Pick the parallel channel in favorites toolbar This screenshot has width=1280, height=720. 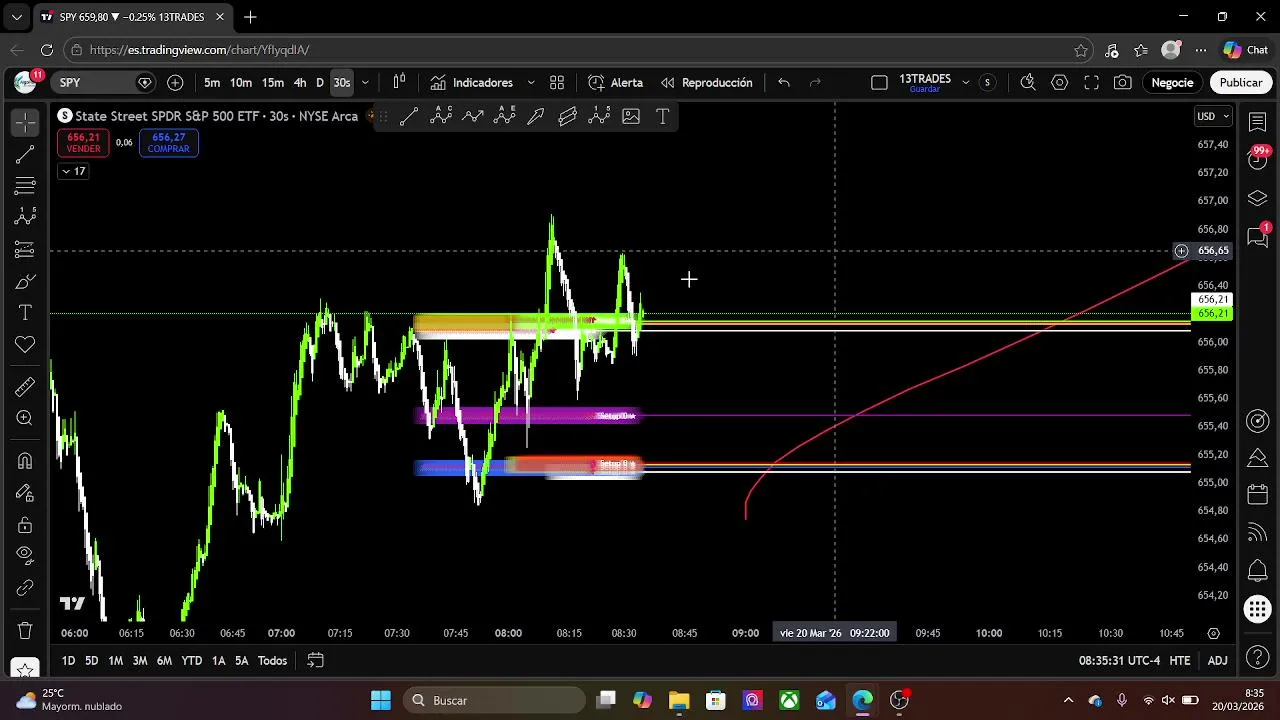point(568,116)
